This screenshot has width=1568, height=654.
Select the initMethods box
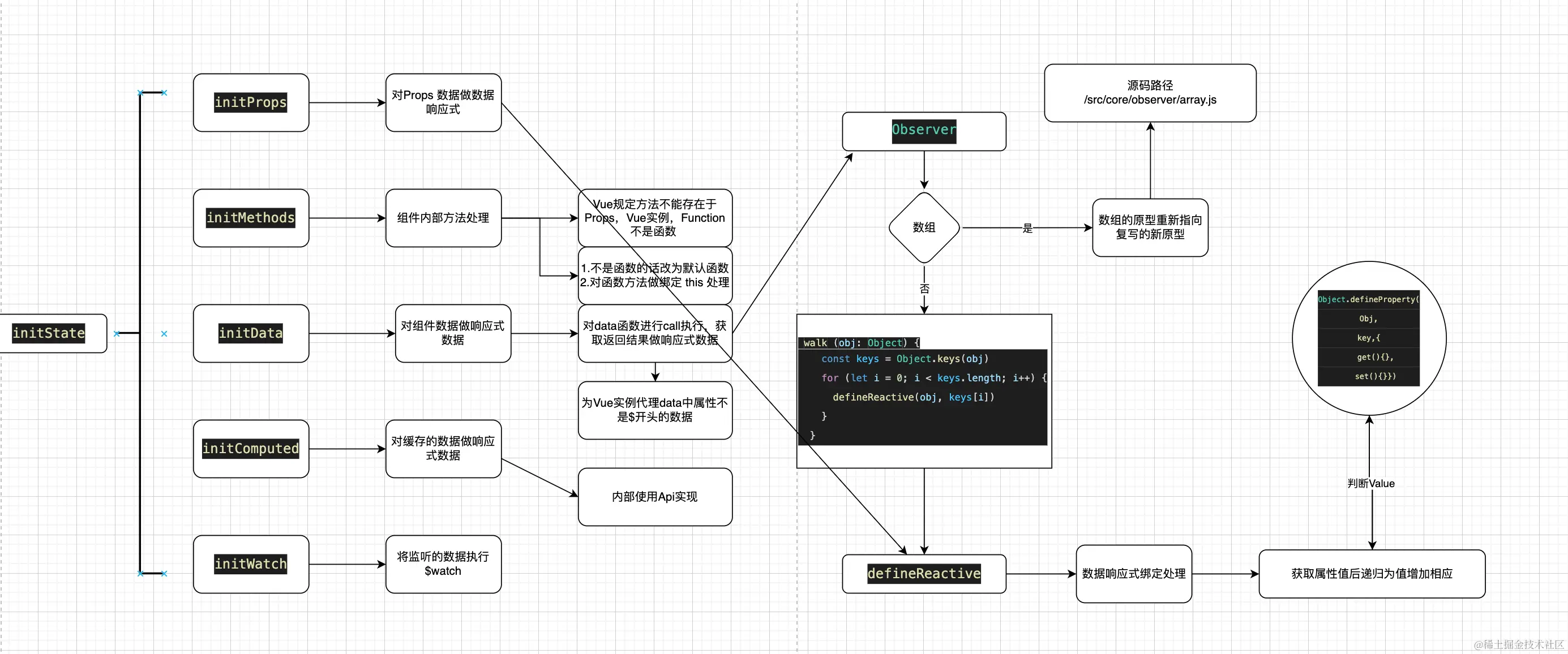(x=251, y=218)
